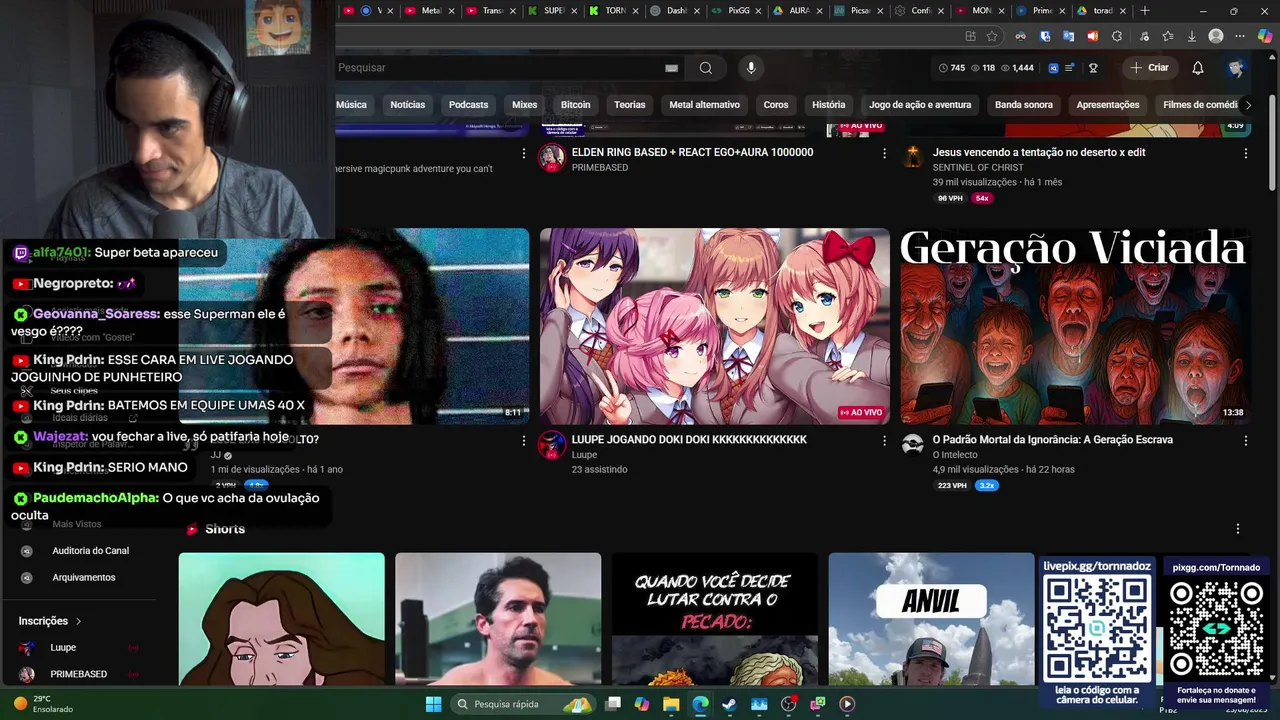Image resolution: width=1280 pixels, height=720 pixels.
Task: Open the SENTINEL OF CHRIST channel link
Action: (978, 168)
